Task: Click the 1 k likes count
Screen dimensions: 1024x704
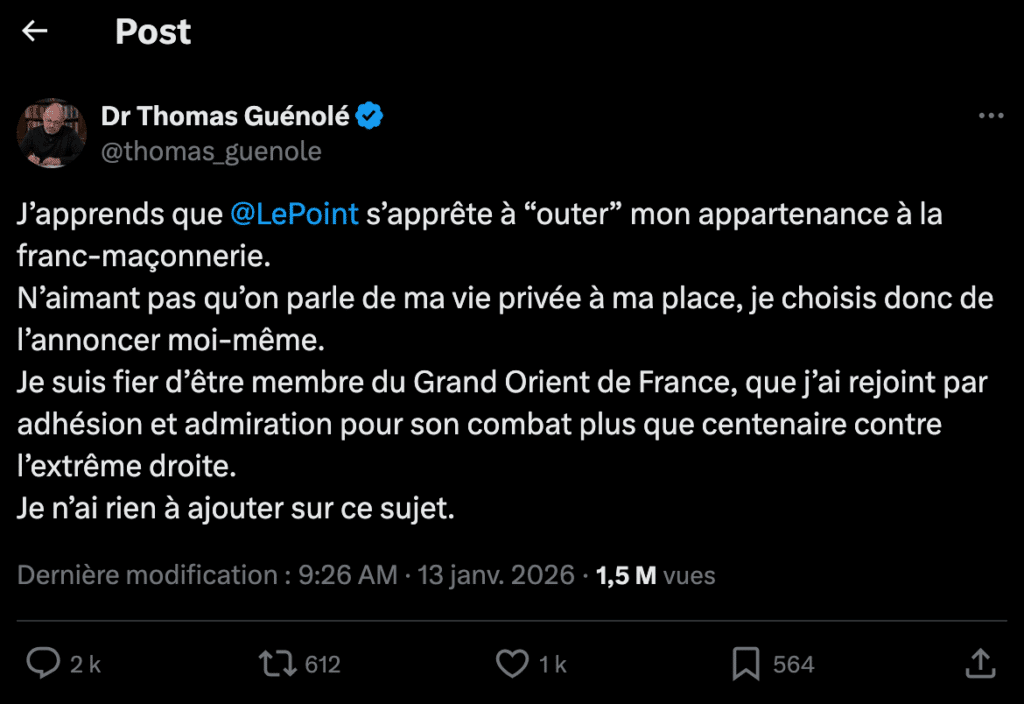Action: [x=553, y=664]
